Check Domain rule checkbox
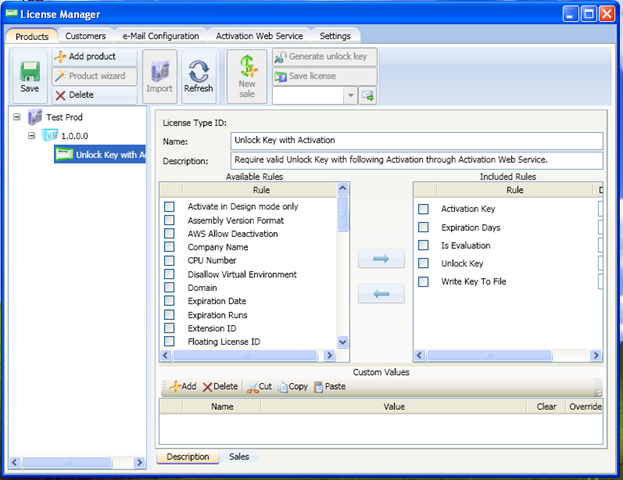This screenshot has width=623, height=480. 169,288
